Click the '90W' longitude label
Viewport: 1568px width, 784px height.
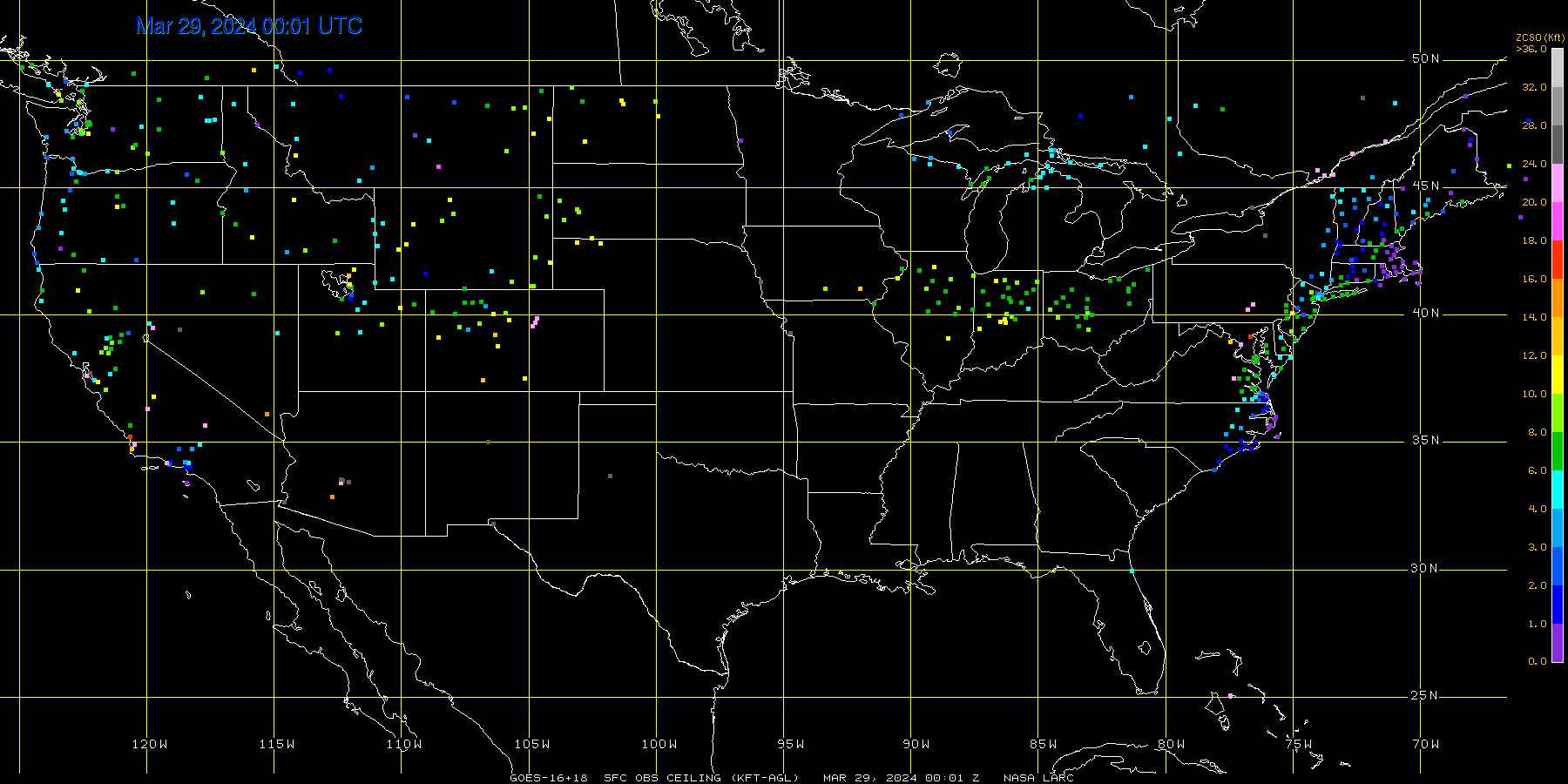pyautogui.click(x=916, y=744)
